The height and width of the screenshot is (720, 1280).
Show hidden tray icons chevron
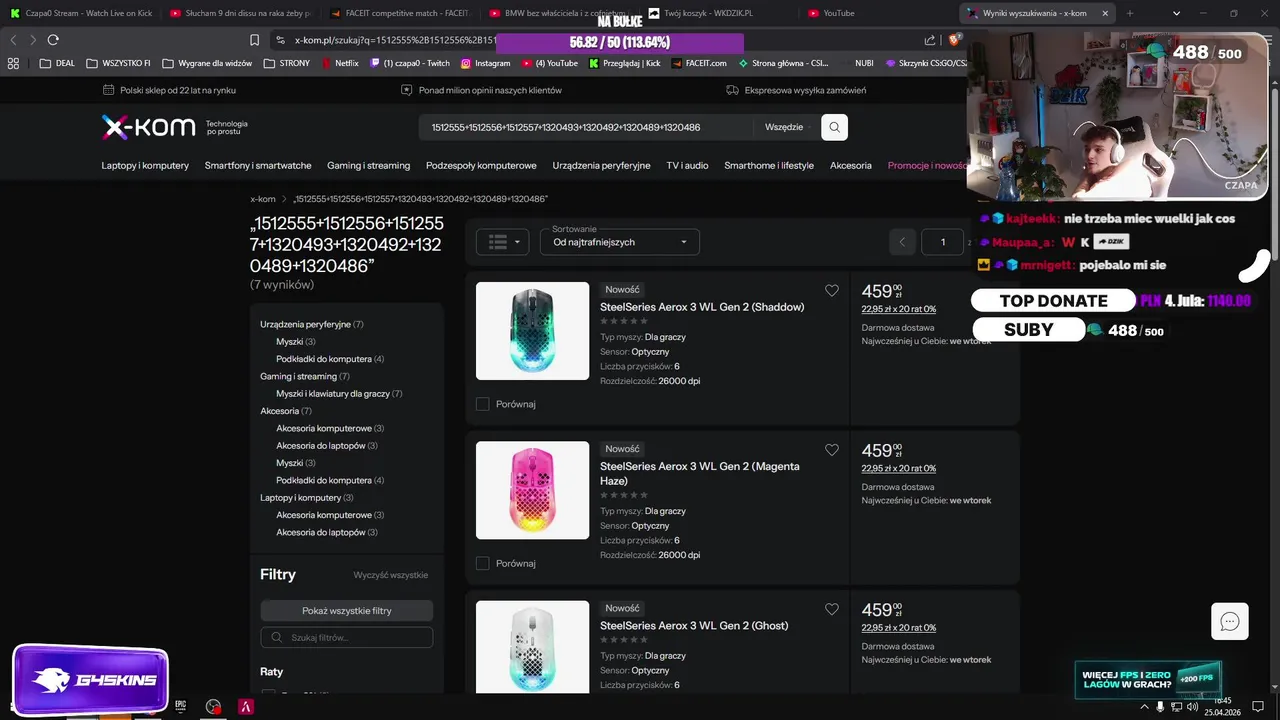pos(1144,706)
